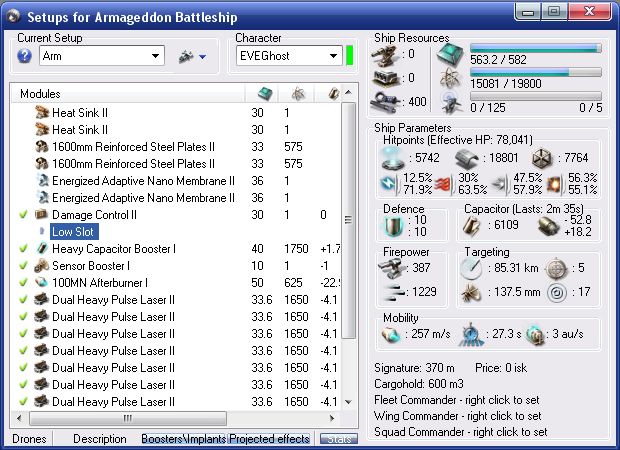Toggle the green check for Heavy Capacitor Booster I
Image resolution: width=620 pixels, height=450 pixels.
click(x=23, y=248)
